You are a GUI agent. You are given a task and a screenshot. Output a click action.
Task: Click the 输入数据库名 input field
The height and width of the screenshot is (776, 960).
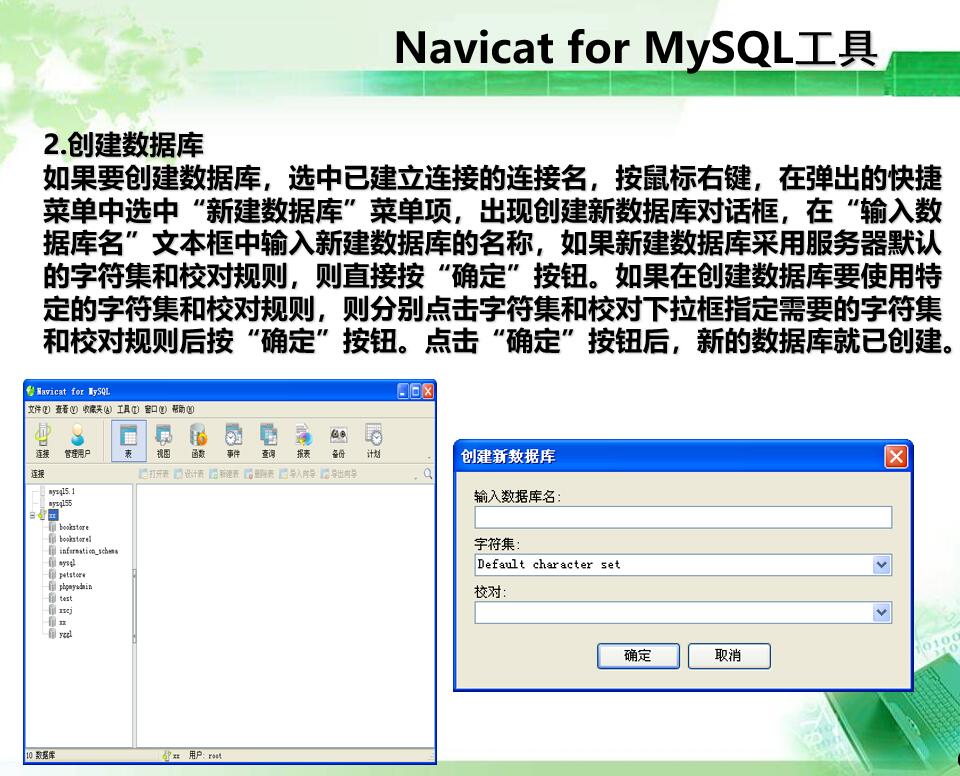(683, 518)
